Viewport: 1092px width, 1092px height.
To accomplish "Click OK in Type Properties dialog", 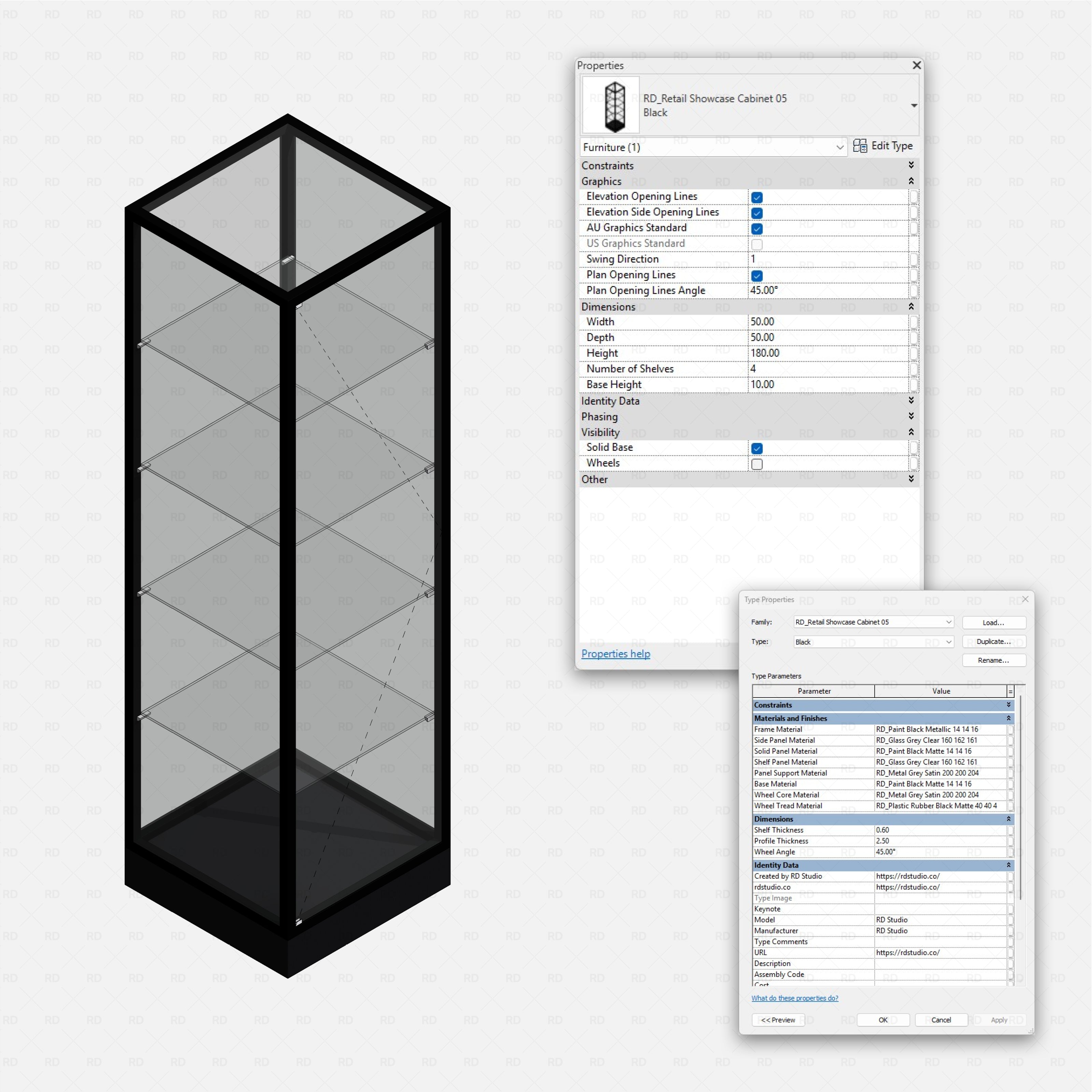I will [883, 1020].
